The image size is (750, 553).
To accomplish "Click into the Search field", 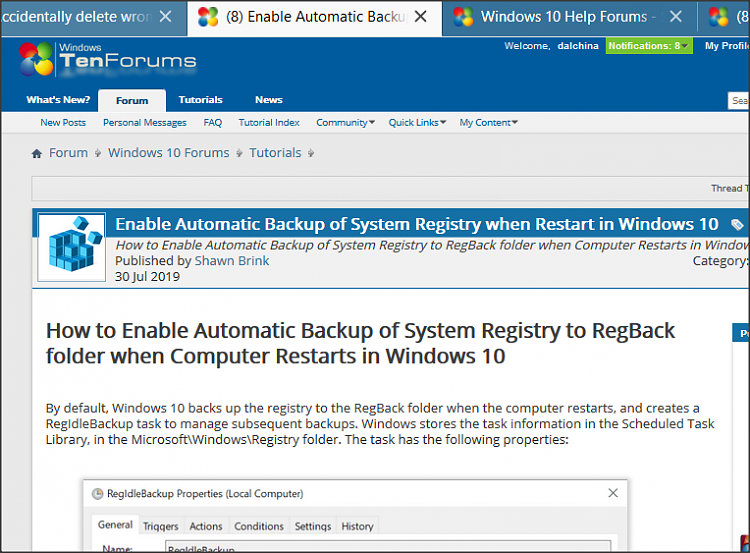I will [739, 100].
